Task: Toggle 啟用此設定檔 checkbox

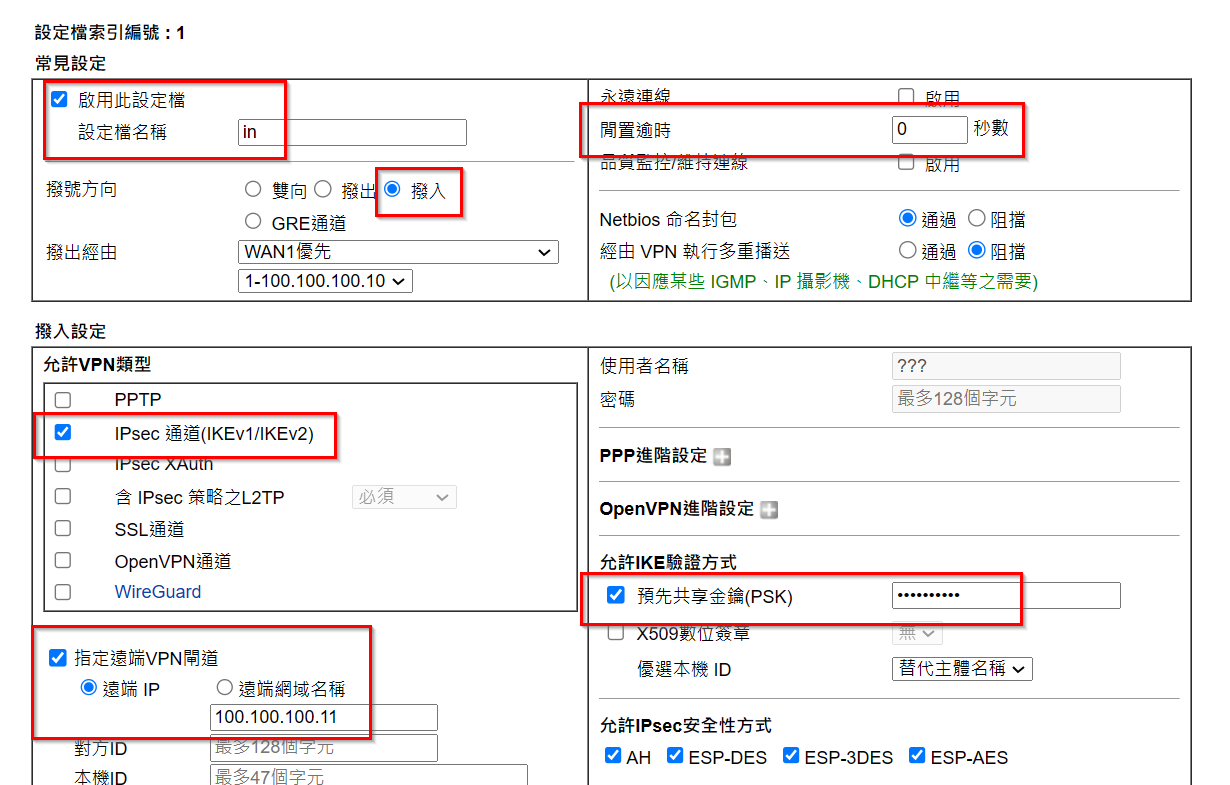Action: tap(59, 100)
